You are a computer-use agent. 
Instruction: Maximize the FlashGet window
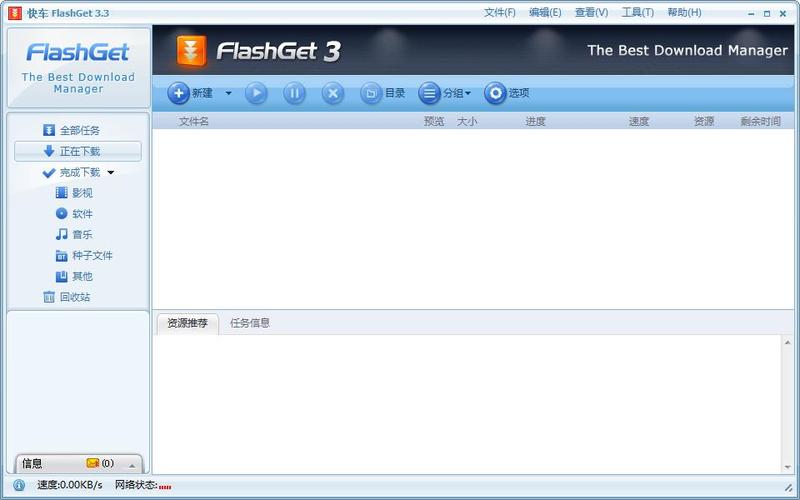click(x=767, y=14)
